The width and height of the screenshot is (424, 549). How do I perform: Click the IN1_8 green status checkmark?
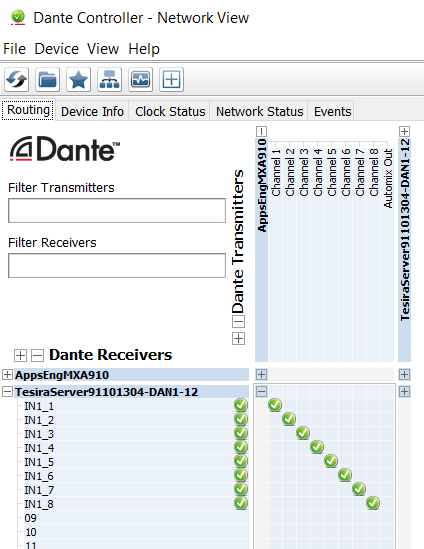[241, 503]
